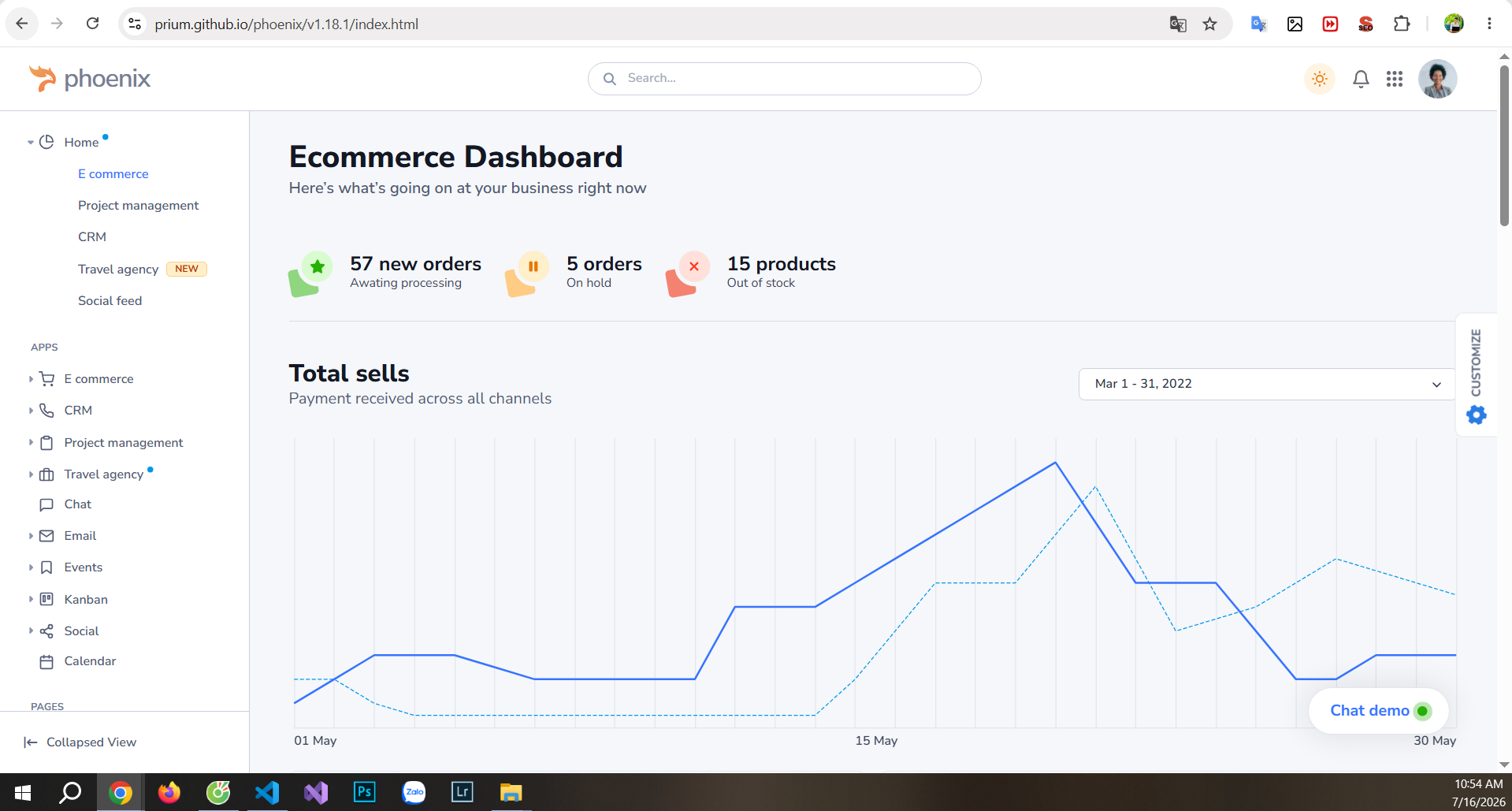Expand the Email menu arrow
This screenshot has height=811, width=1512.
pos(31,536)
